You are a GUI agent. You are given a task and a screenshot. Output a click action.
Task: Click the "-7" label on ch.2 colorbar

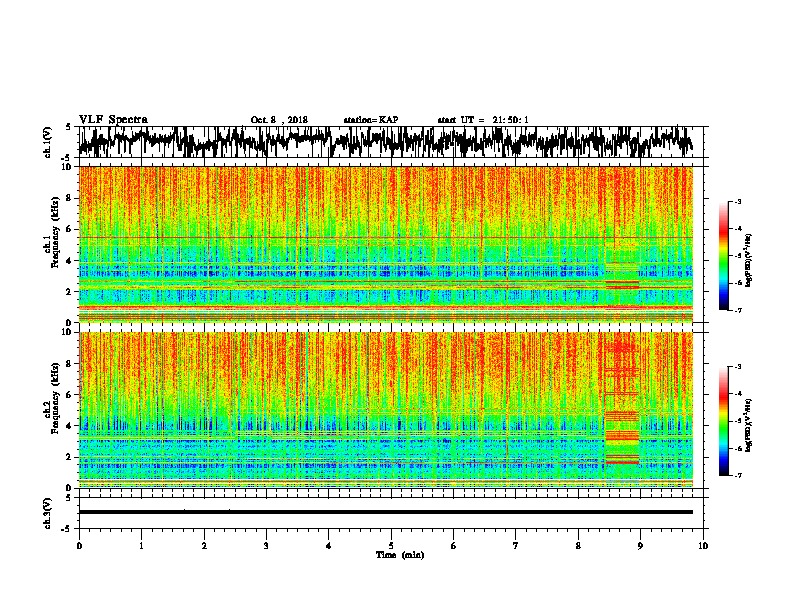pos(737,475)
